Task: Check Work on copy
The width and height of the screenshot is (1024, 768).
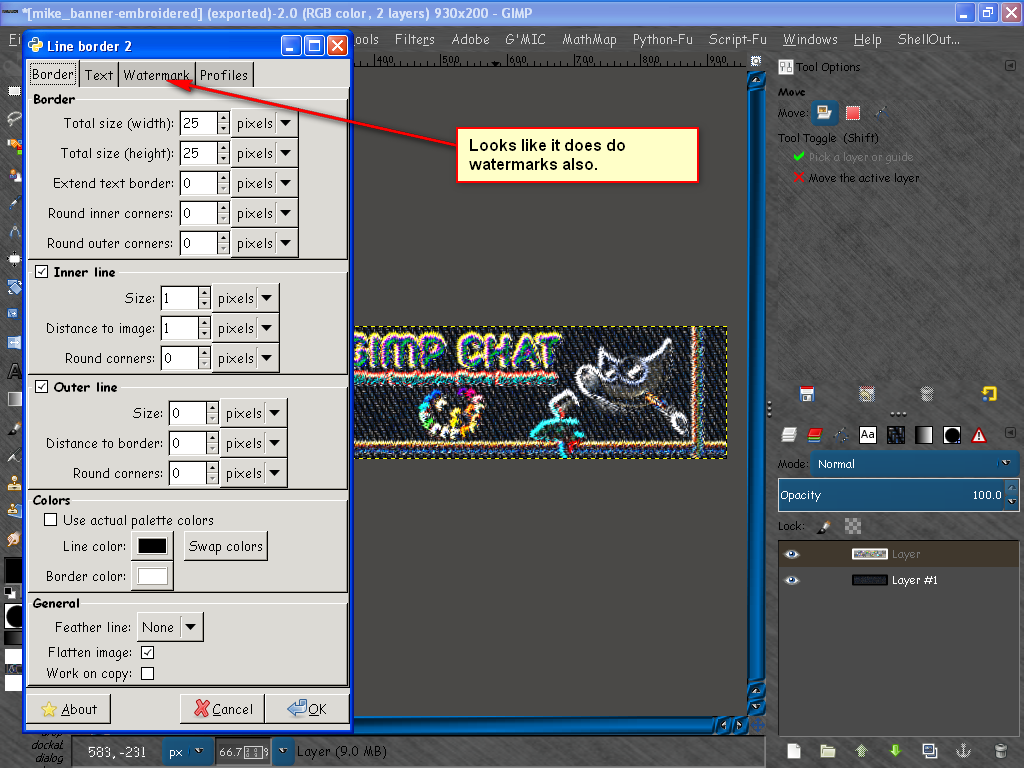Action: click(x=148, y=673)
